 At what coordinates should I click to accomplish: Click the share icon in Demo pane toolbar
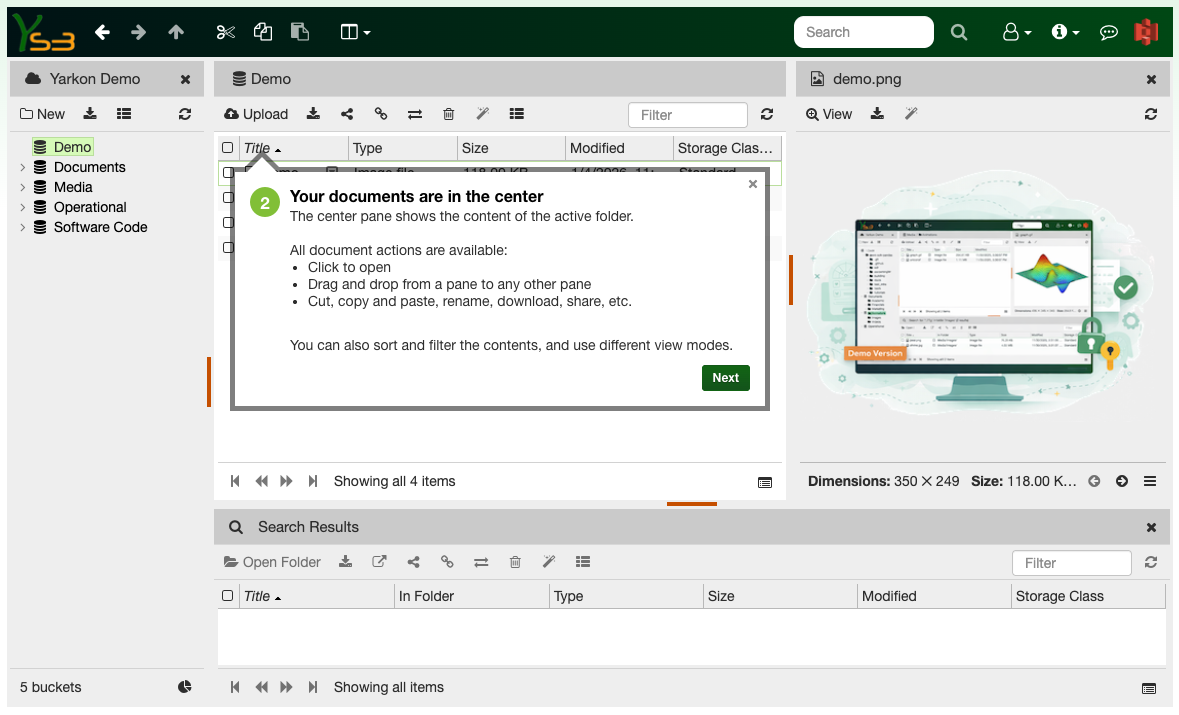click(347, 114)
